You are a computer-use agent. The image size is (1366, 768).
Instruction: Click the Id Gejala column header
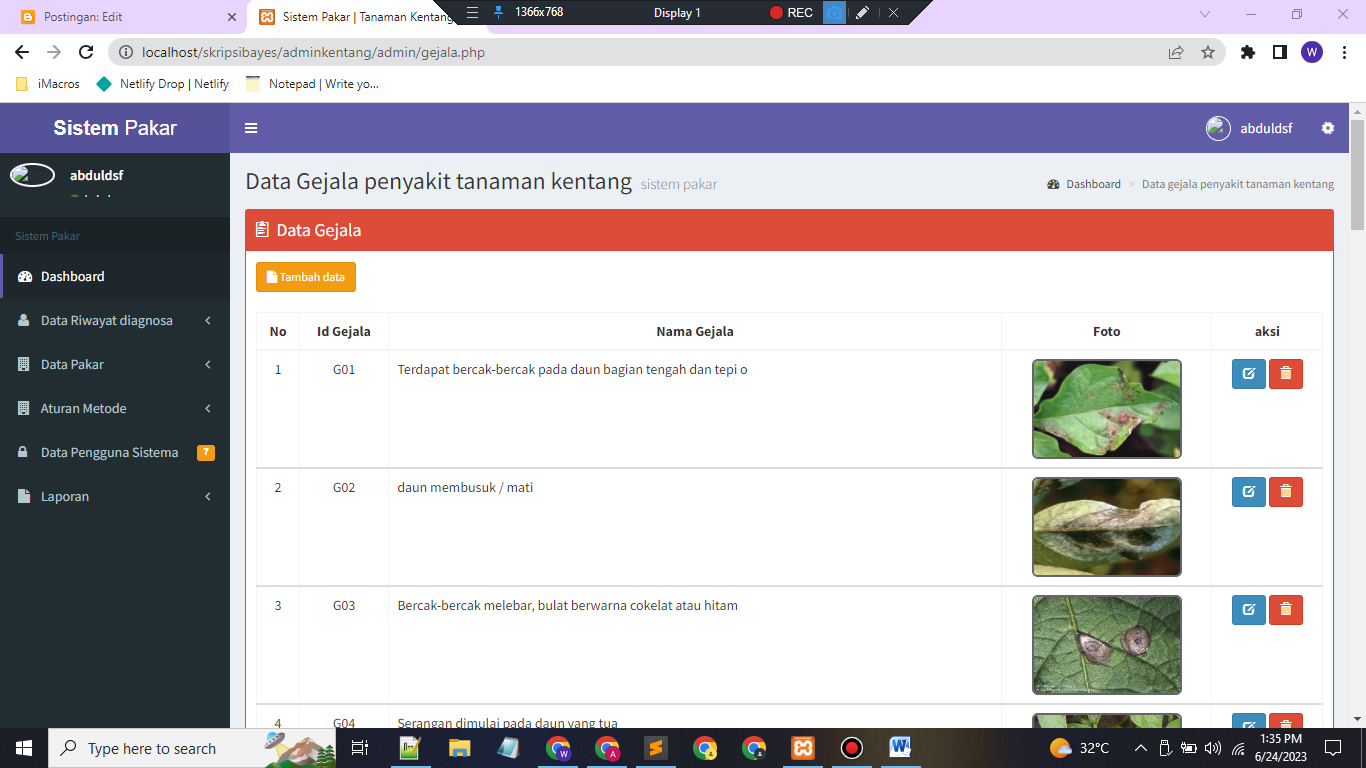point(344,331)
